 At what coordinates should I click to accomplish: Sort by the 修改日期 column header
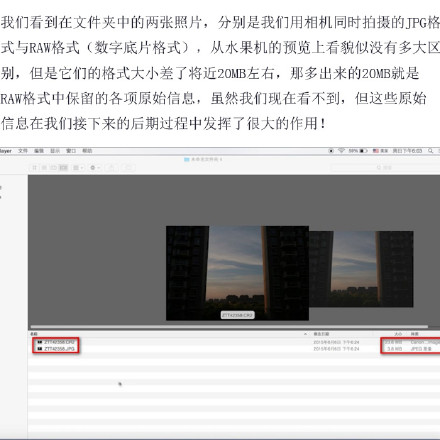321,334
